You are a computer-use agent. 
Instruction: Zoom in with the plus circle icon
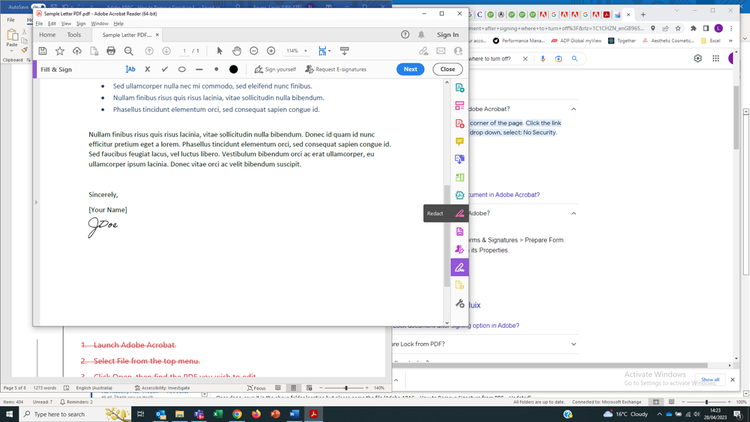click(x=271, y=51)
